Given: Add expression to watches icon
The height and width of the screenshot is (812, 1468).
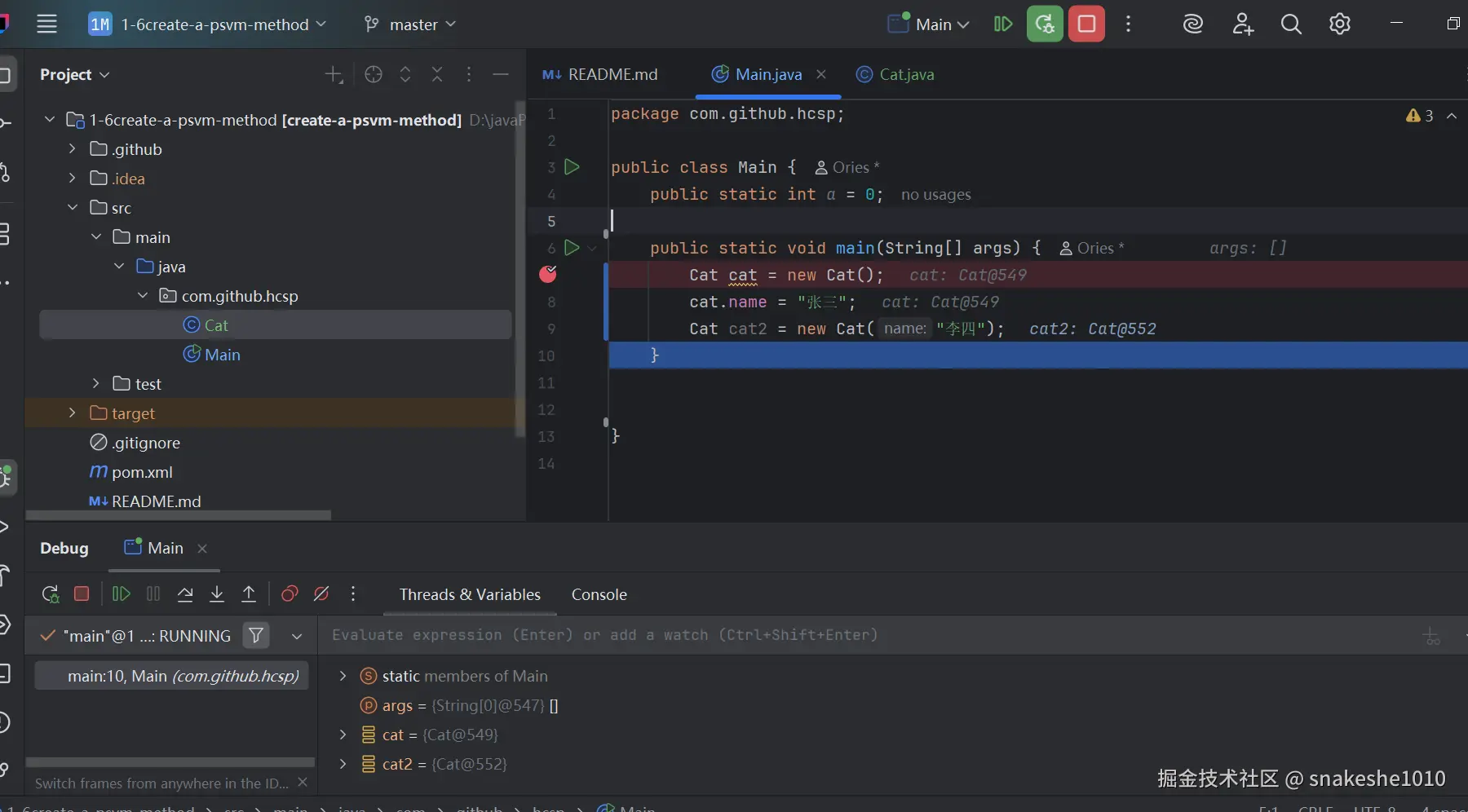Looking at the screenshot, I should 1431,636.
